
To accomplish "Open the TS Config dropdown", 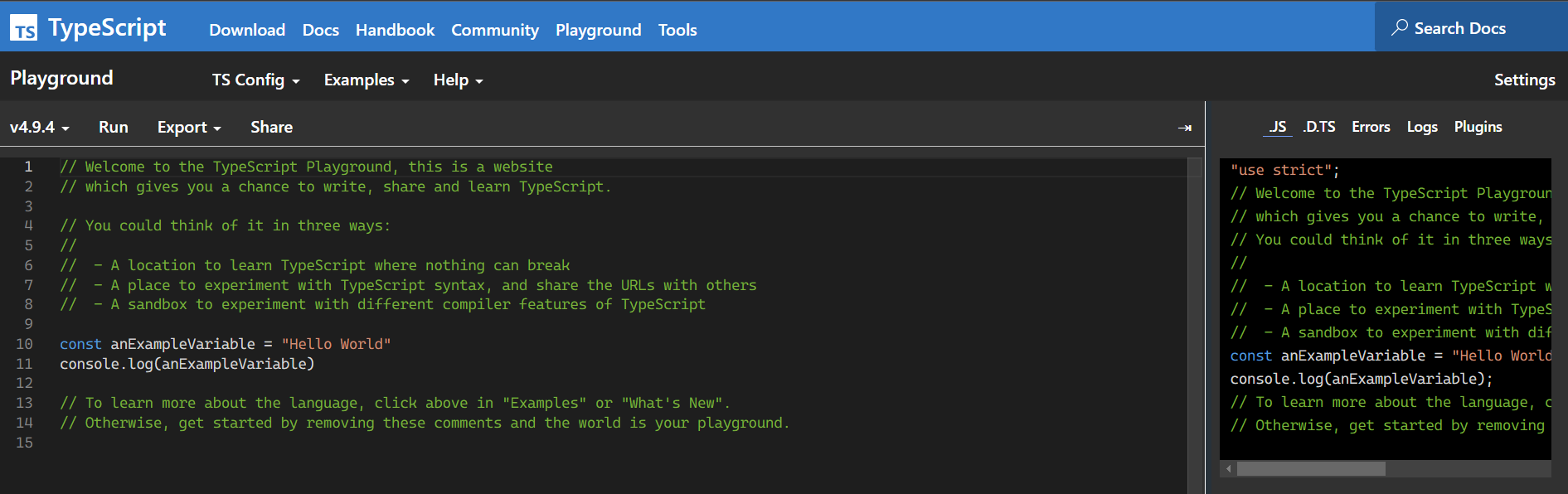I will [255, 80].
